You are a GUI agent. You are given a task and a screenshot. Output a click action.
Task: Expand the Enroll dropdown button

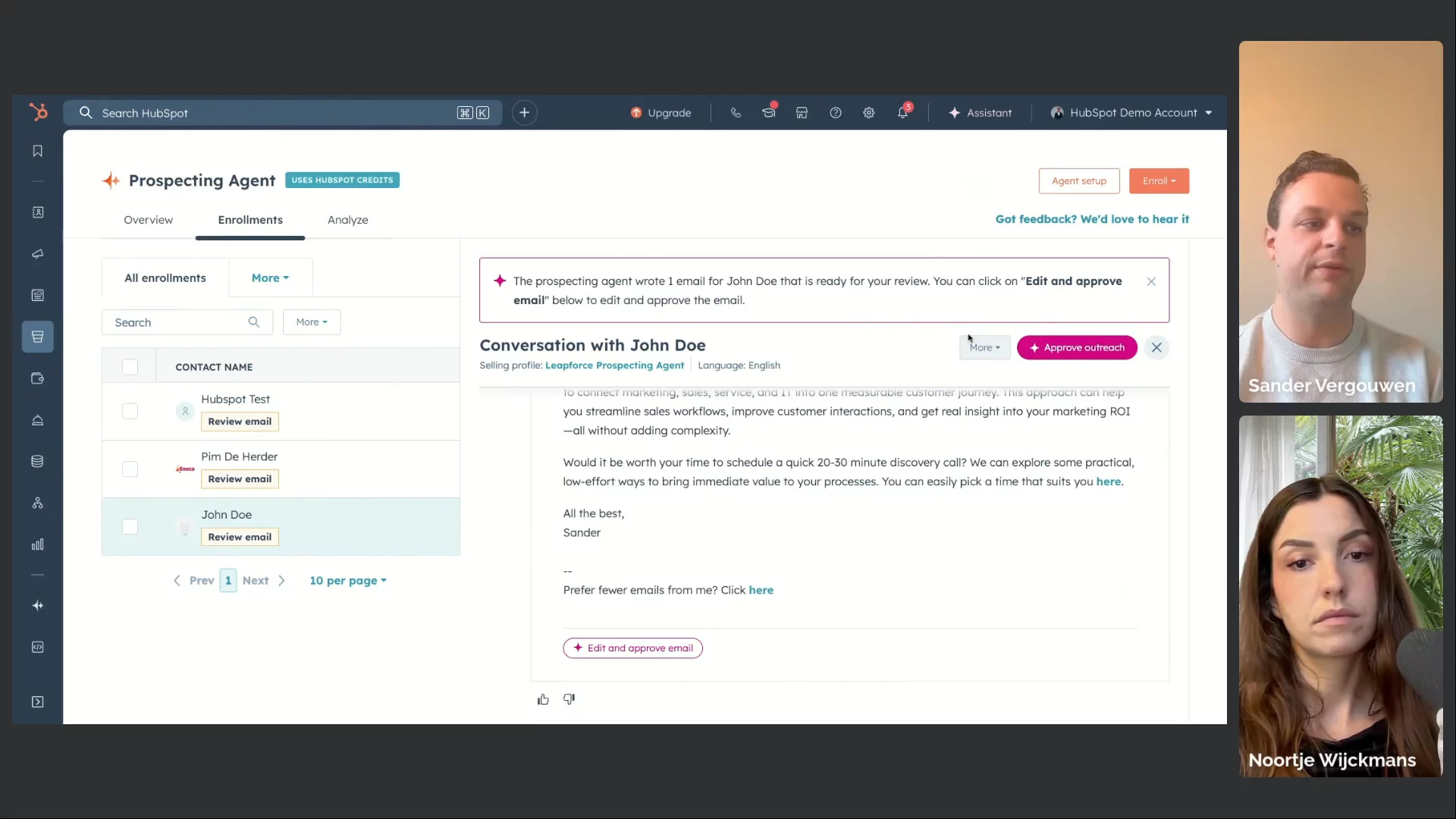pos(1159,181)
